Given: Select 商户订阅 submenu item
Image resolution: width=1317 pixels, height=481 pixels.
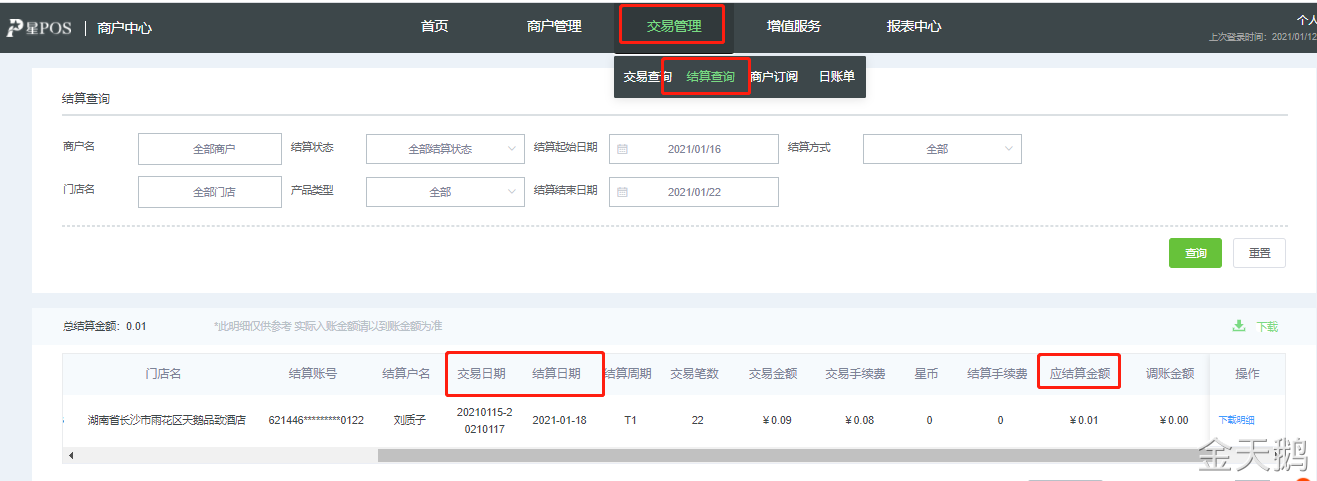Looking at the screenshot, I should click(774, 76).
